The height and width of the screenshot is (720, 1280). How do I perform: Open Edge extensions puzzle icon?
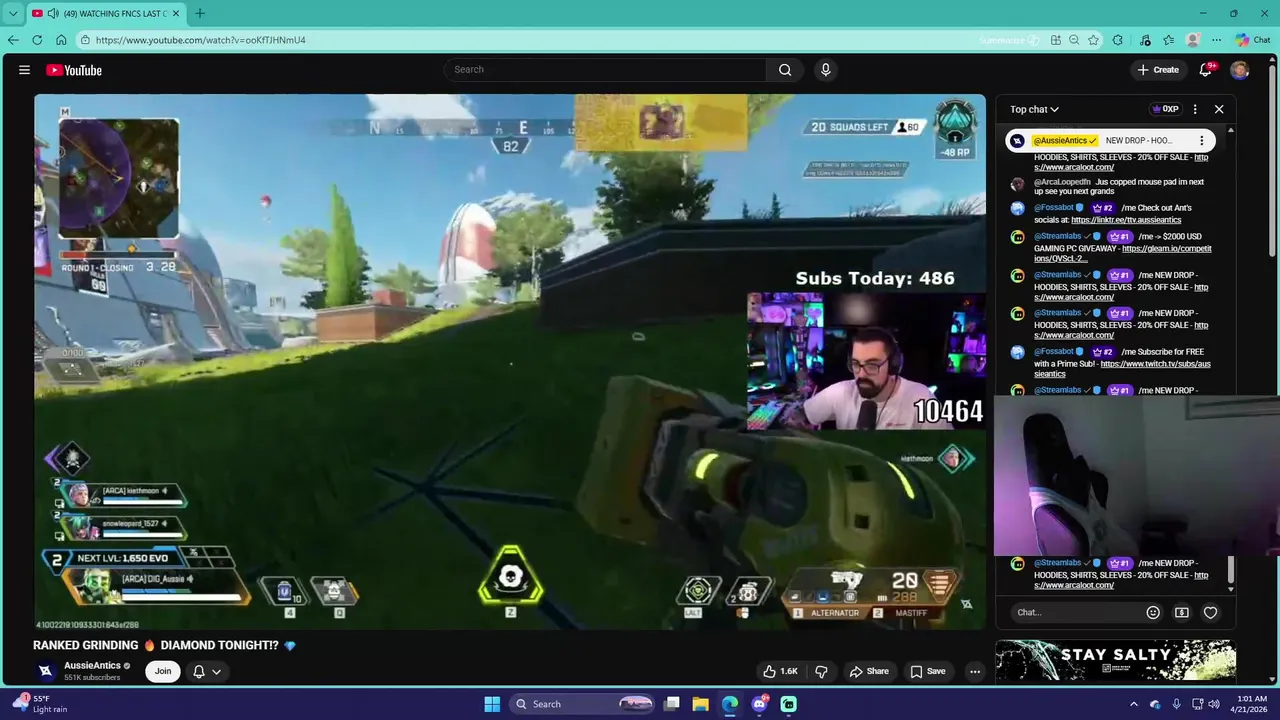tap(1118, 40)
